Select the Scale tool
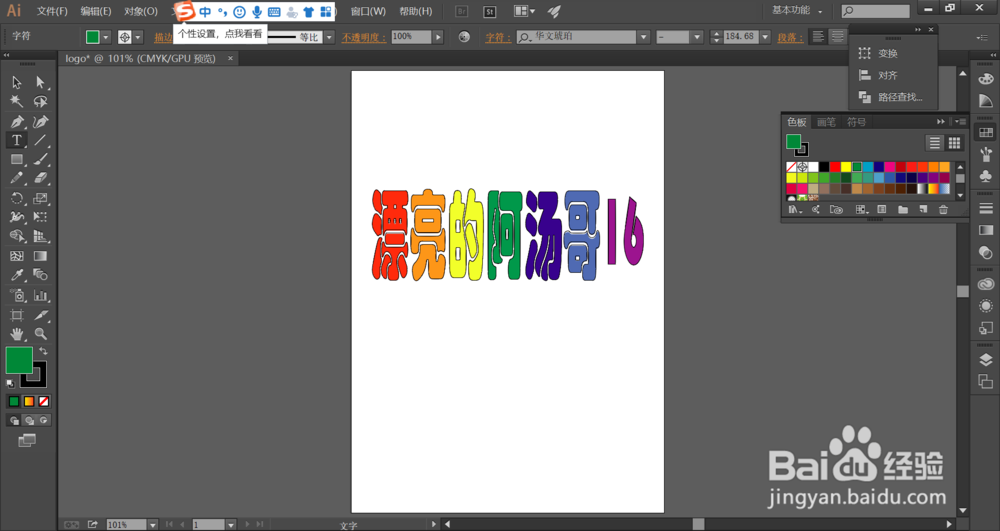1000x531 pixels. 40,198
